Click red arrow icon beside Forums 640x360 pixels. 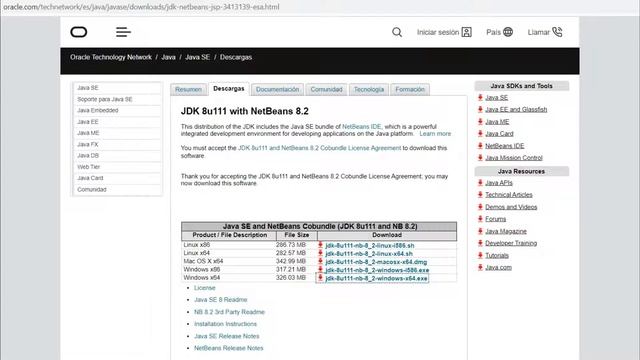pos(480,219)
